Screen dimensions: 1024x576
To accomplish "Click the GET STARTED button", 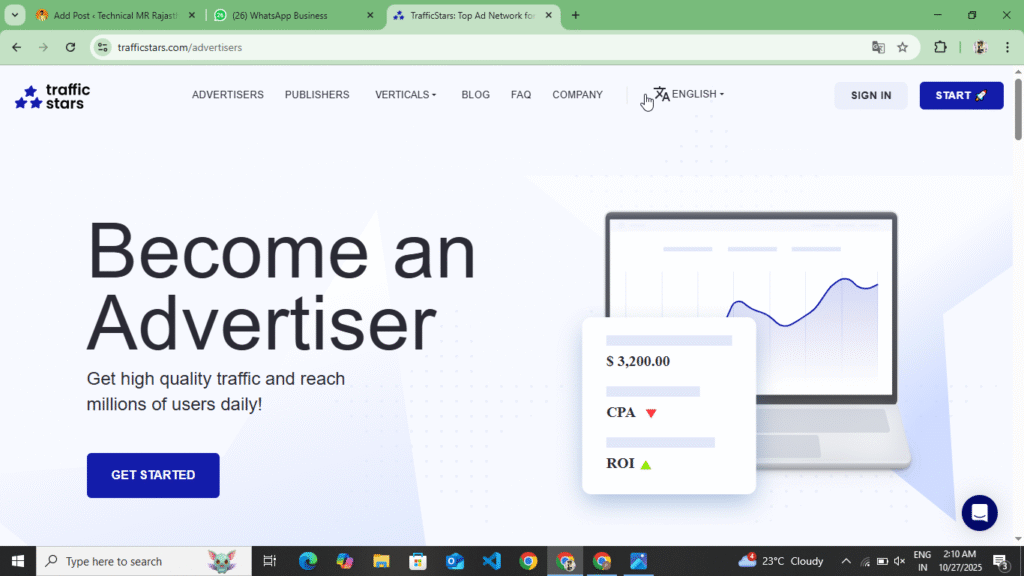I will [152, 475].
